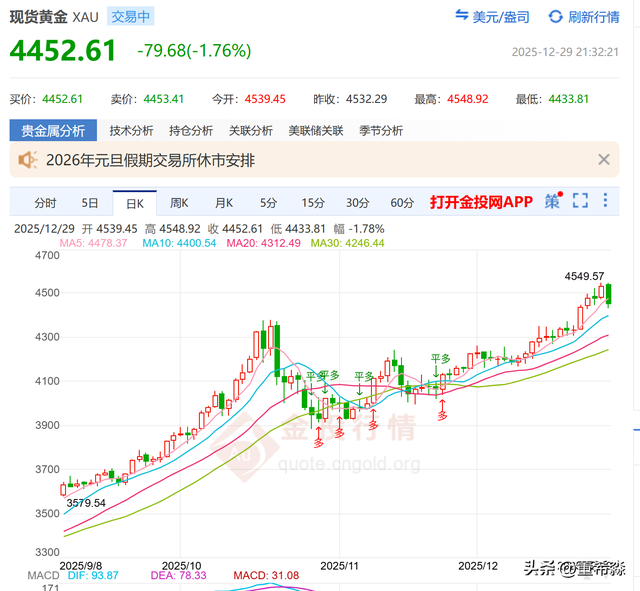Open the 持仓分析 position analysis tab
This screenshot has height=591, width=640.
pos(191,130)
